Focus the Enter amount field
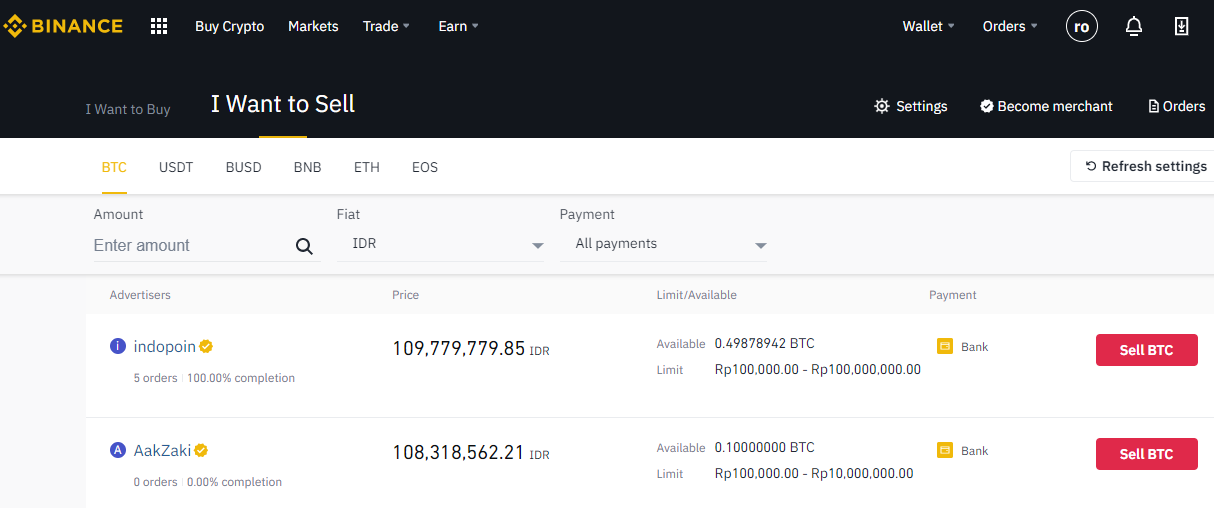Image resolution: width=1214 pixels, height=508 pixels. click(x=190, y=246)
